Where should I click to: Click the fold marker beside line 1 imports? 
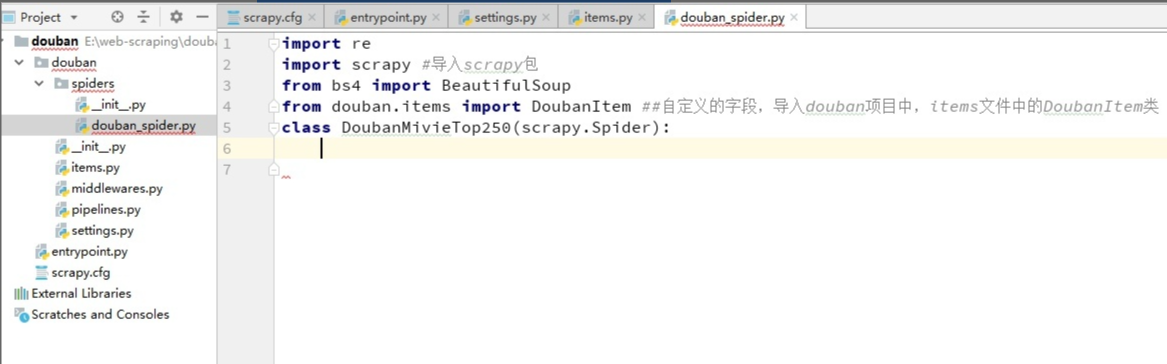tap(274, 44)
